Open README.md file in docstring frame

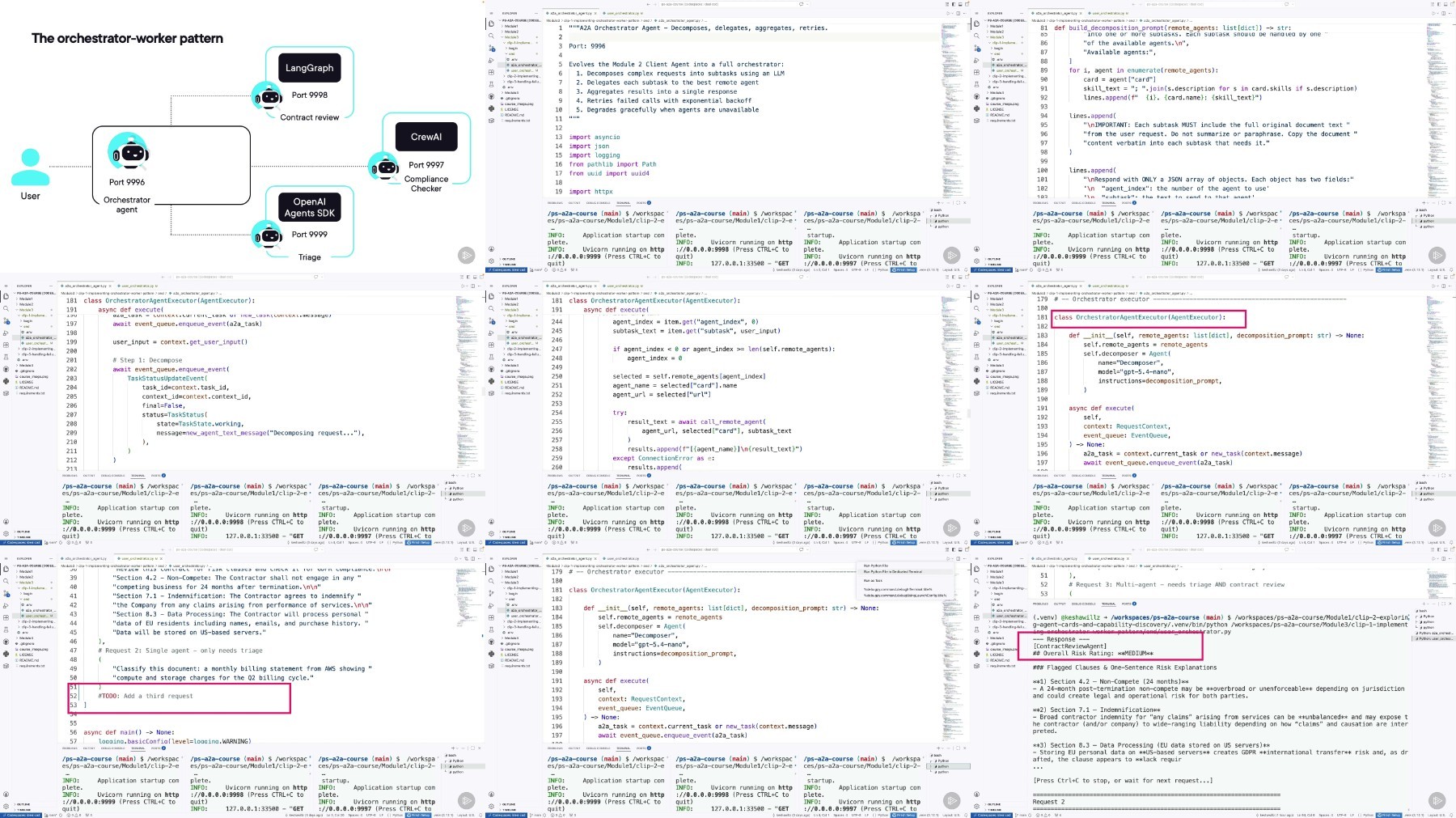514,115
